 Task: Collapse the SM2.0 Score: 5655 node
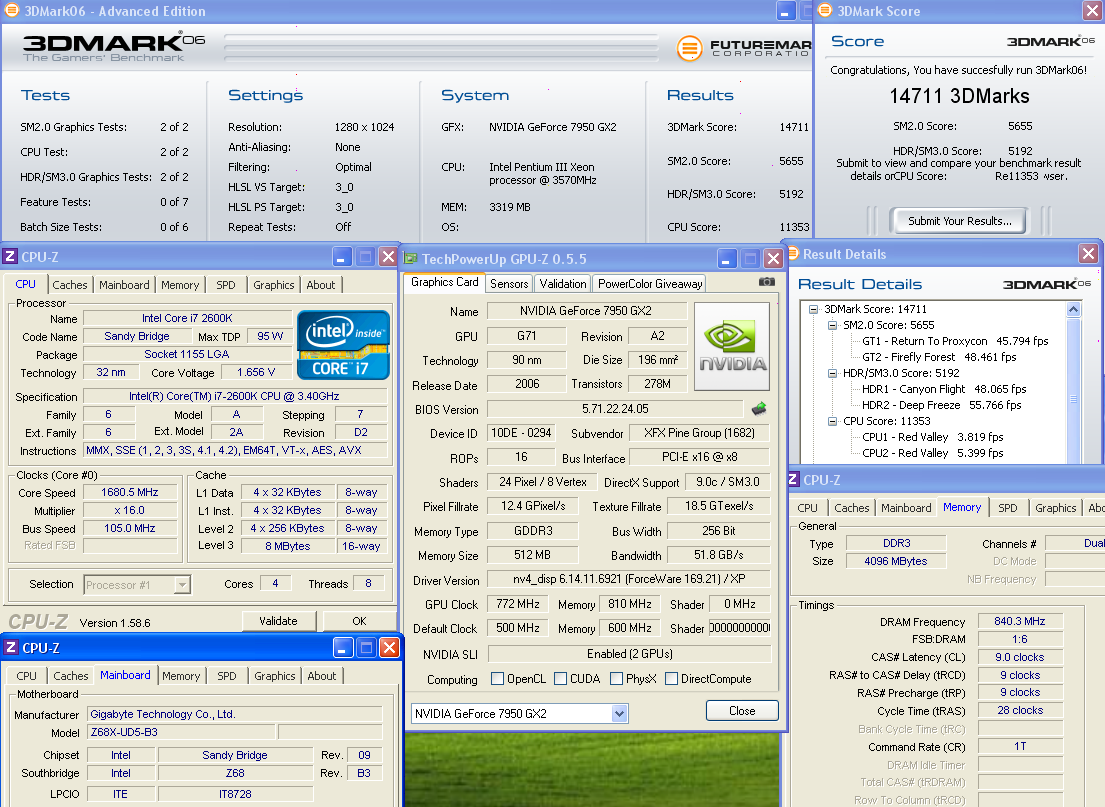pyautogui.click(x=832, y=325)
